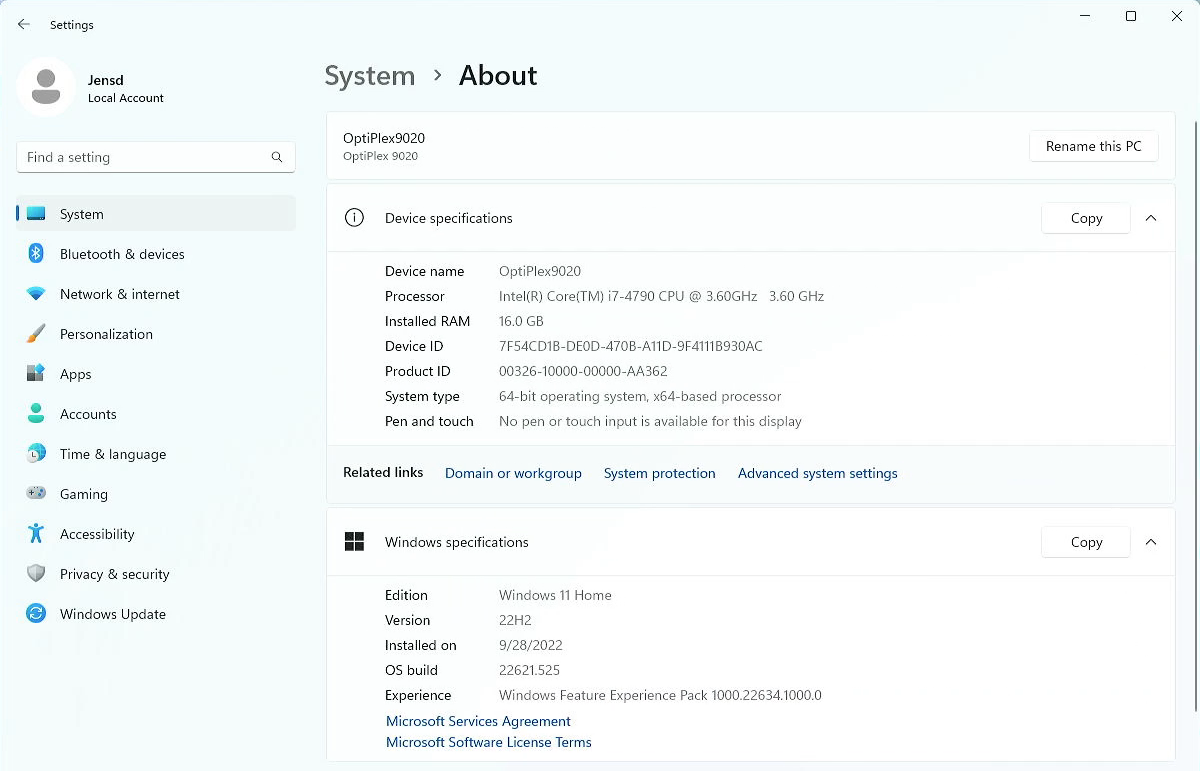The image size is (1200, 771).
Task: Open Bluetooth & devices settings
Action: 122,254
